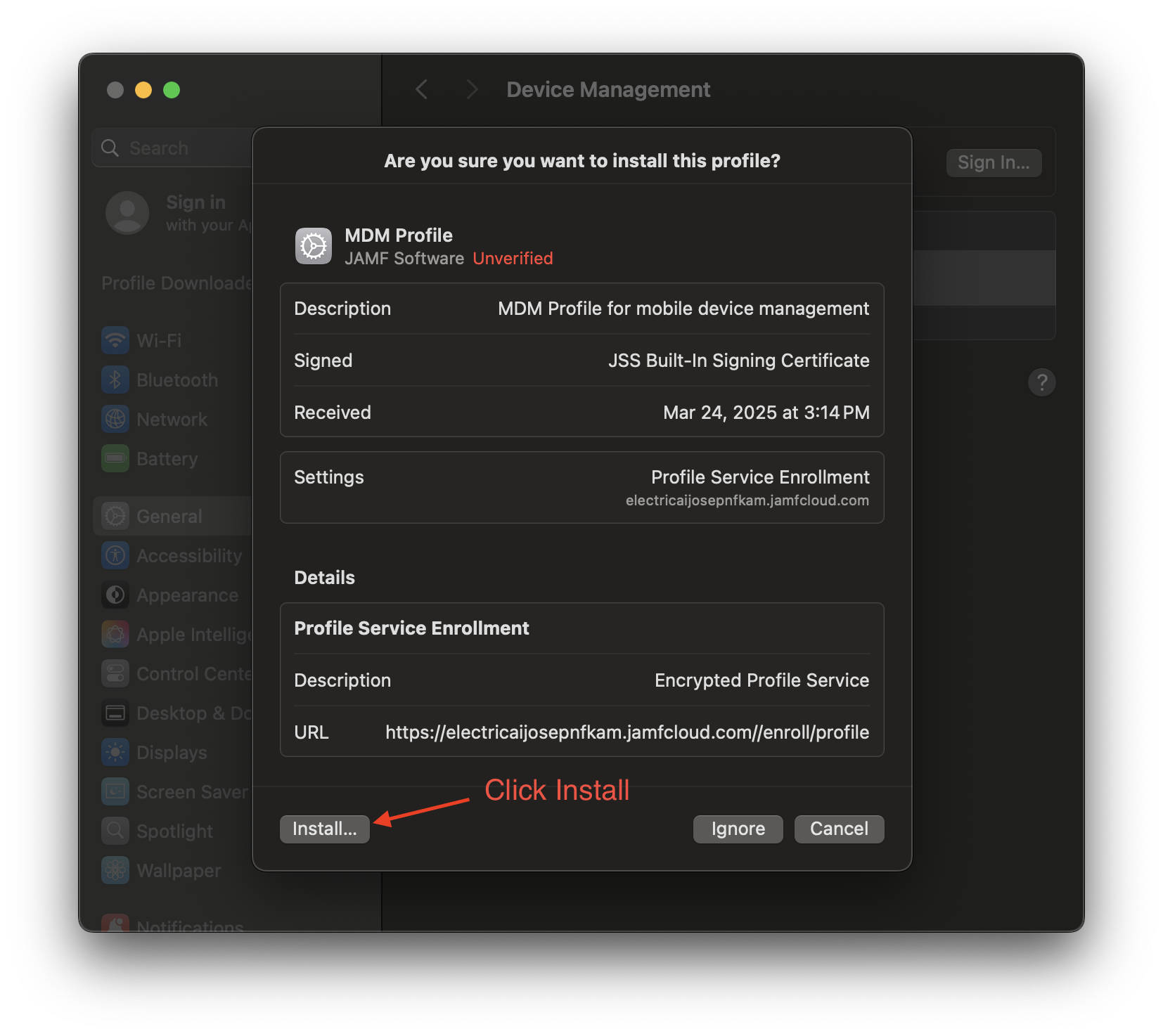This screenshot has width=1163, height=1036.
Task: Click the Sign In... button behind dialog
Action: click(994, 162)
